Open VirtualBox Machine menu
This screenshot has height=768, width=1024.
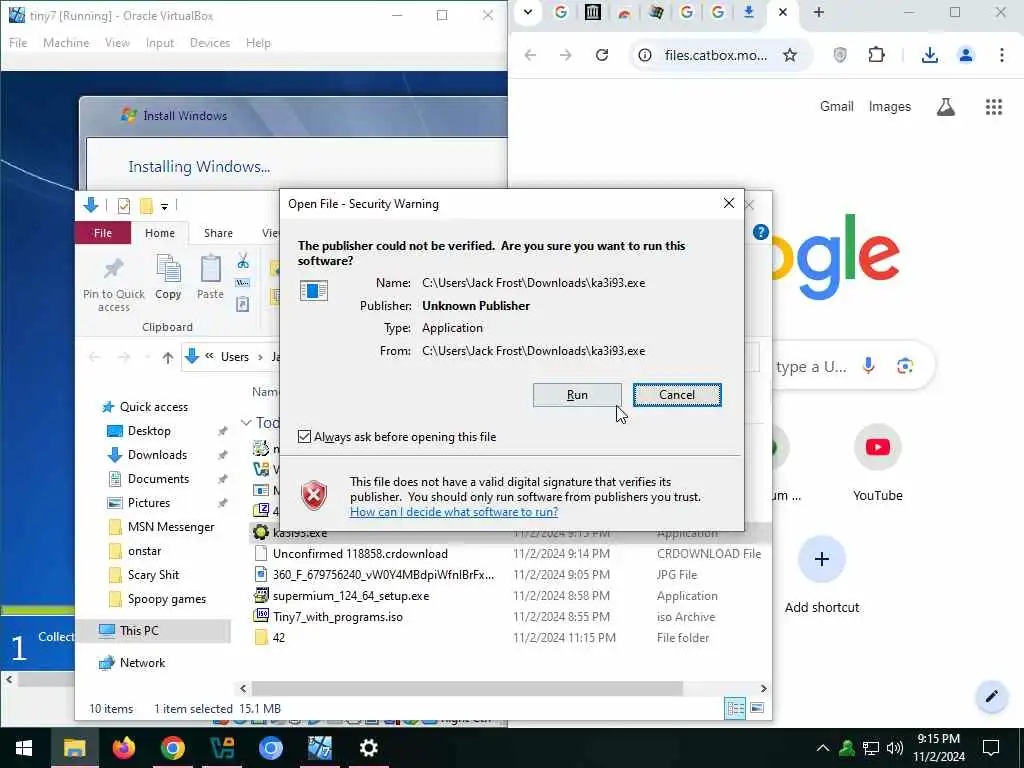(66, 42)
